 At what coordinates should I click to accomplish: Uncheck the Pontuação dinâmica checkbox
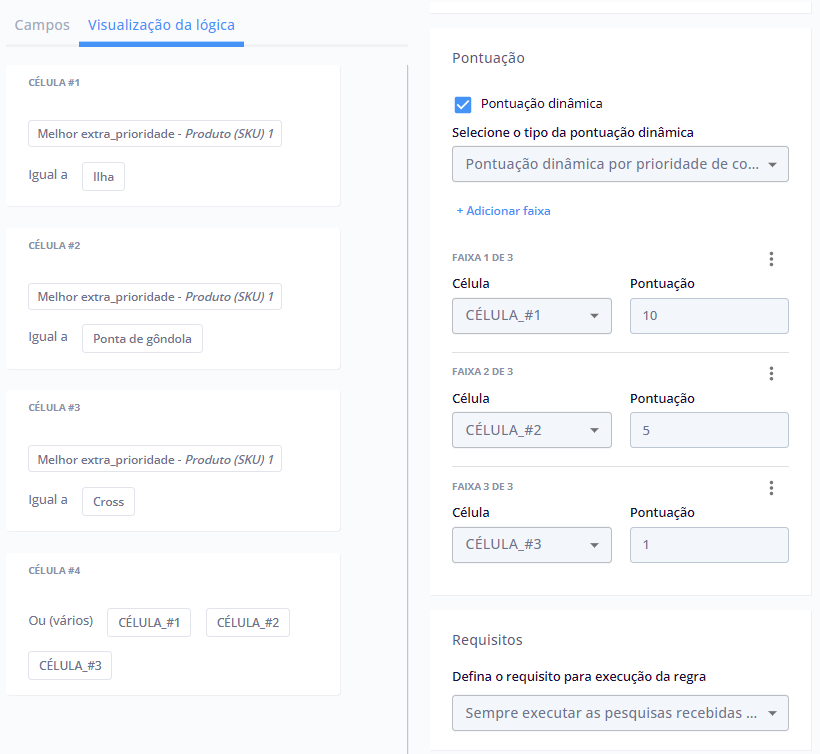tap(463, 104)
